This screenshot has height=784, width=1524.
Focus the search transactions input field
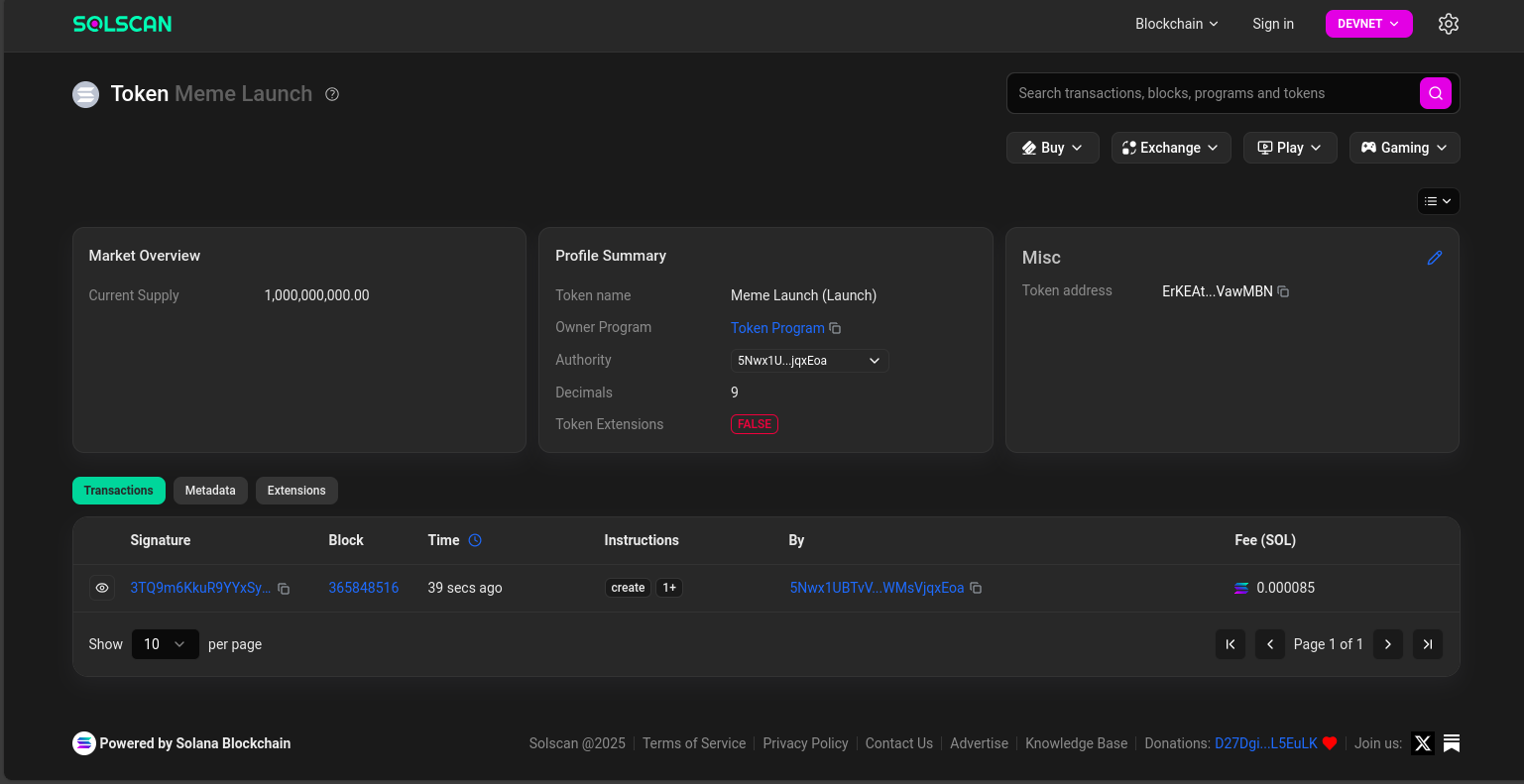click(x=1215, y=93)
